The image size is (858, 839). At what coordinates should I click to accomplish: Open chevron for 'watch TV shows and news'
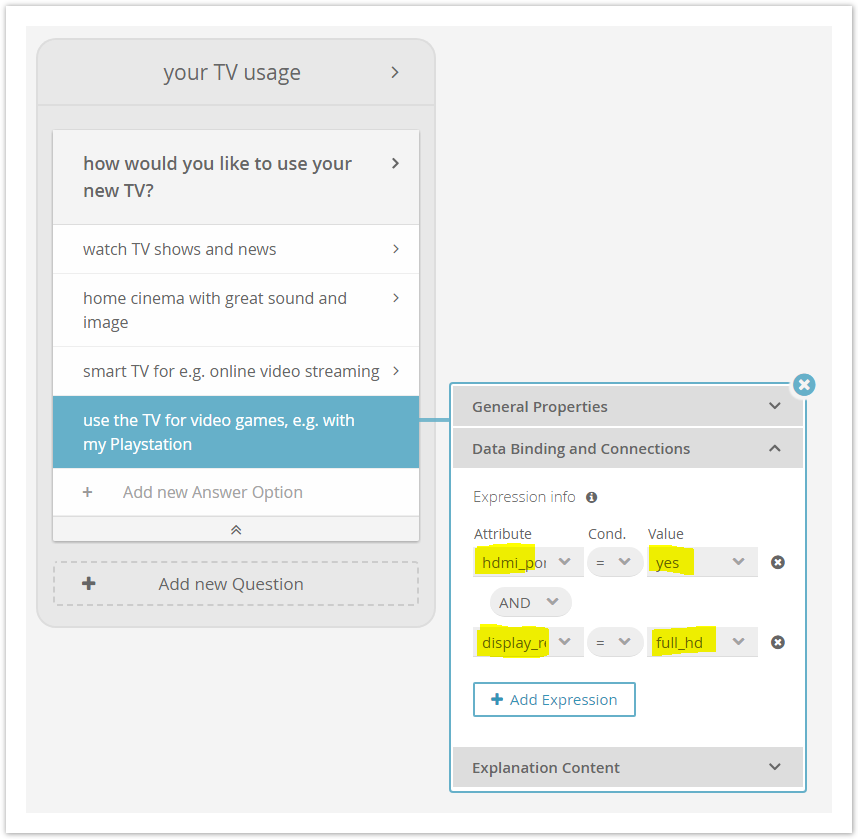(396, 249)
